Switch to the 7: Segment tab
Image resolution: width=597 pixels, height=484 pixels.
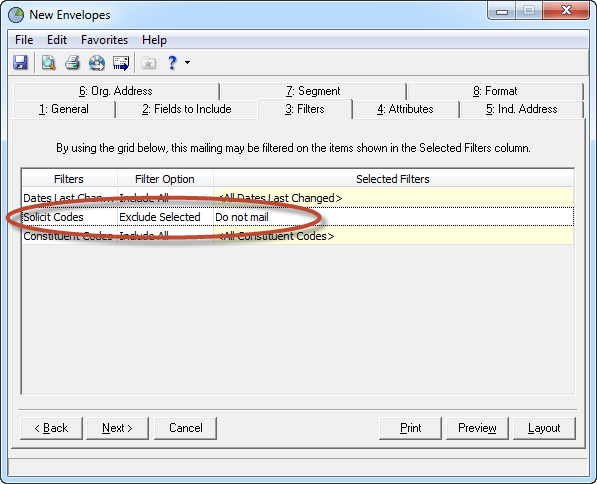[x=313, y=91]
